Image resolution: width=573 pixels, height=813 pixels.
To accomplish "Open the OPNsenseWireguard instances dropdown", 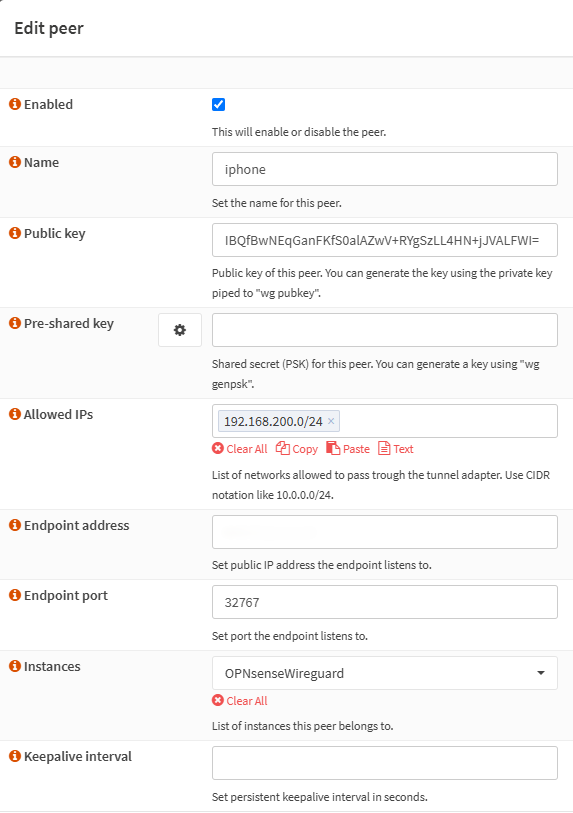I will [385, 673].
